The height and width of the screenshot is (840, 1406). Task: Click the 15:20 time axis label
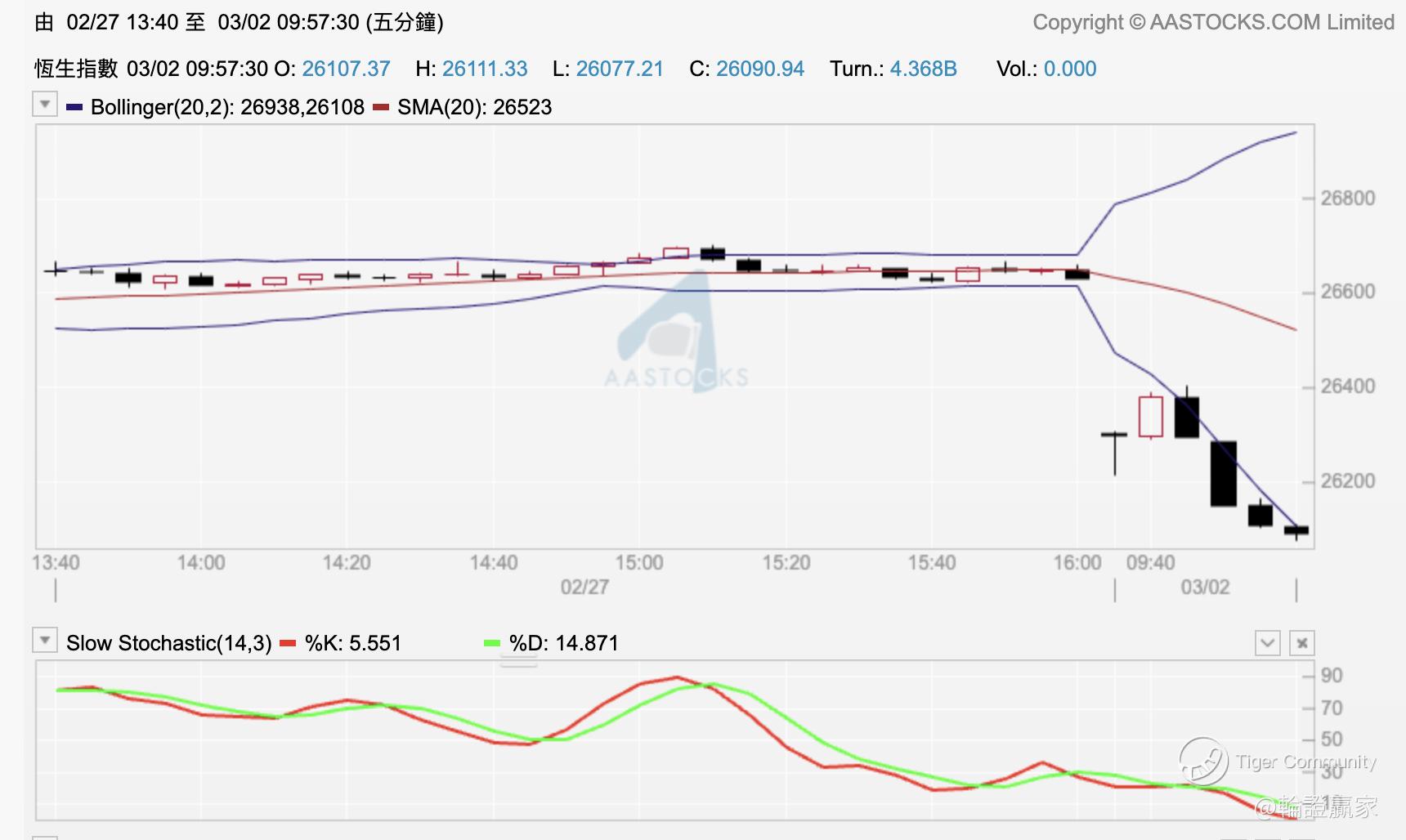click(x=786, y=563)
